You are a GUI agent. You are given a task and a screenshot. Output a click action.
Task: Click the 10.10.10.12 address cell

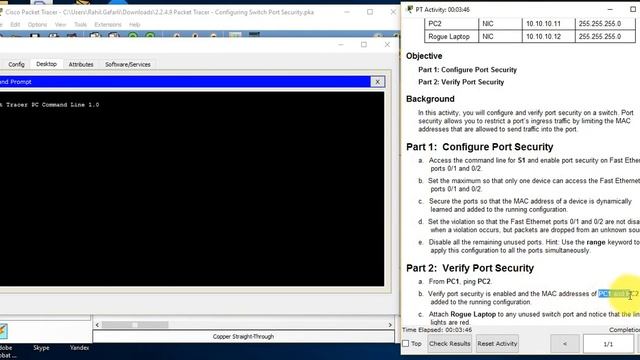coord(548,36)
